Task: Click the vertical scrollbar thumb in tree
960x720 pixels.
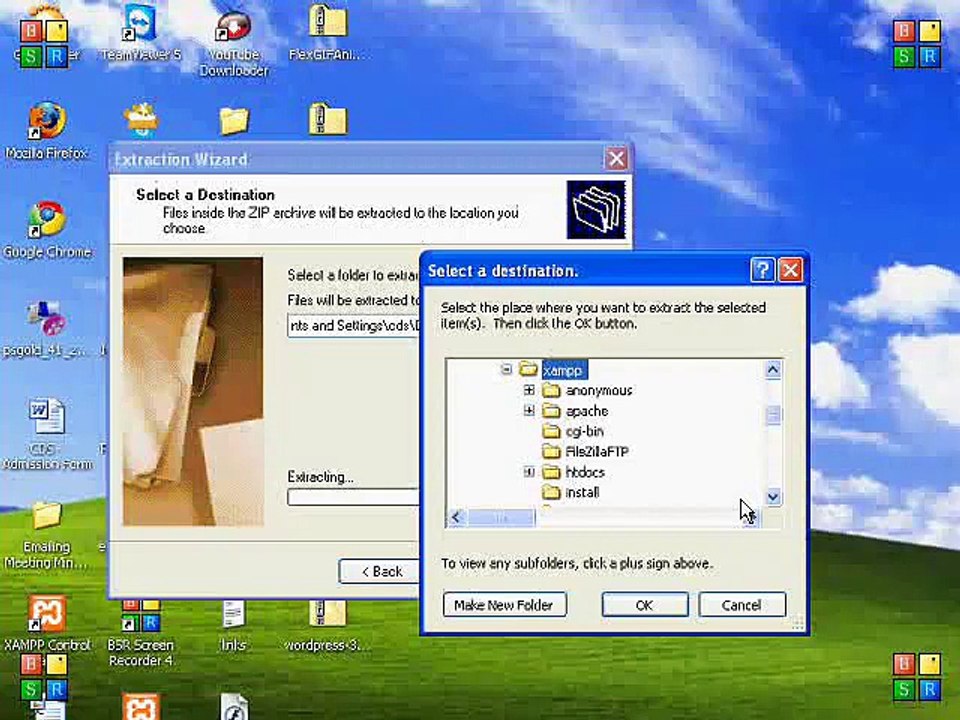Action: coord(773,414)
